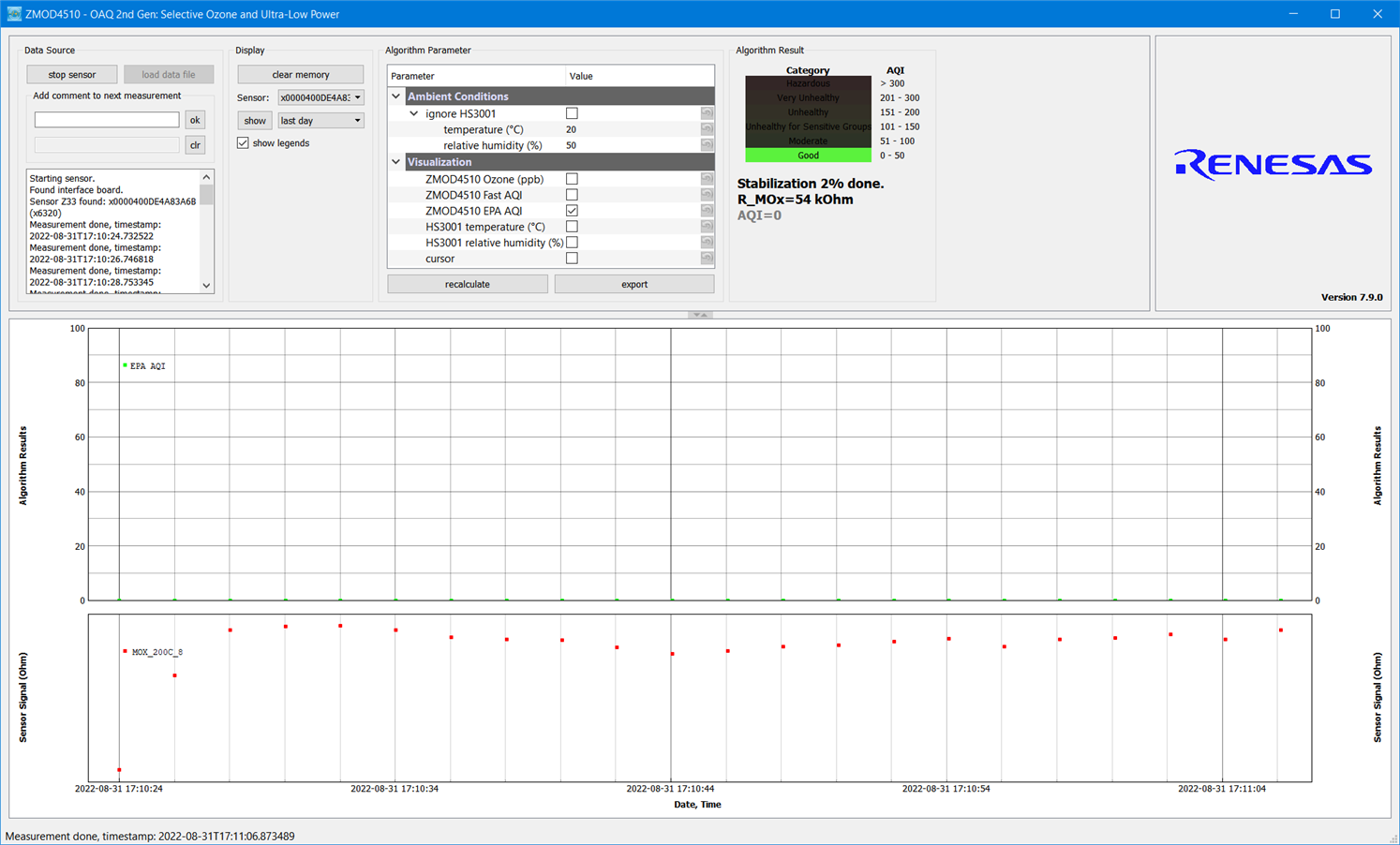Collapse the ignore HS3001 sub-tree

point(414,113)
